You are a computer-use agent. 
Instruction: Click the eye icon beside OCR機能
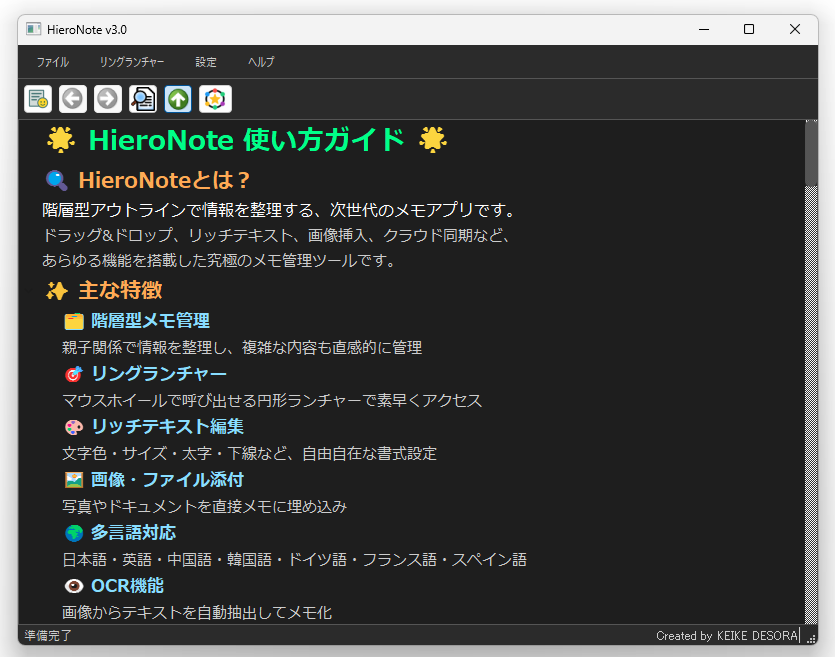(73, 585)
